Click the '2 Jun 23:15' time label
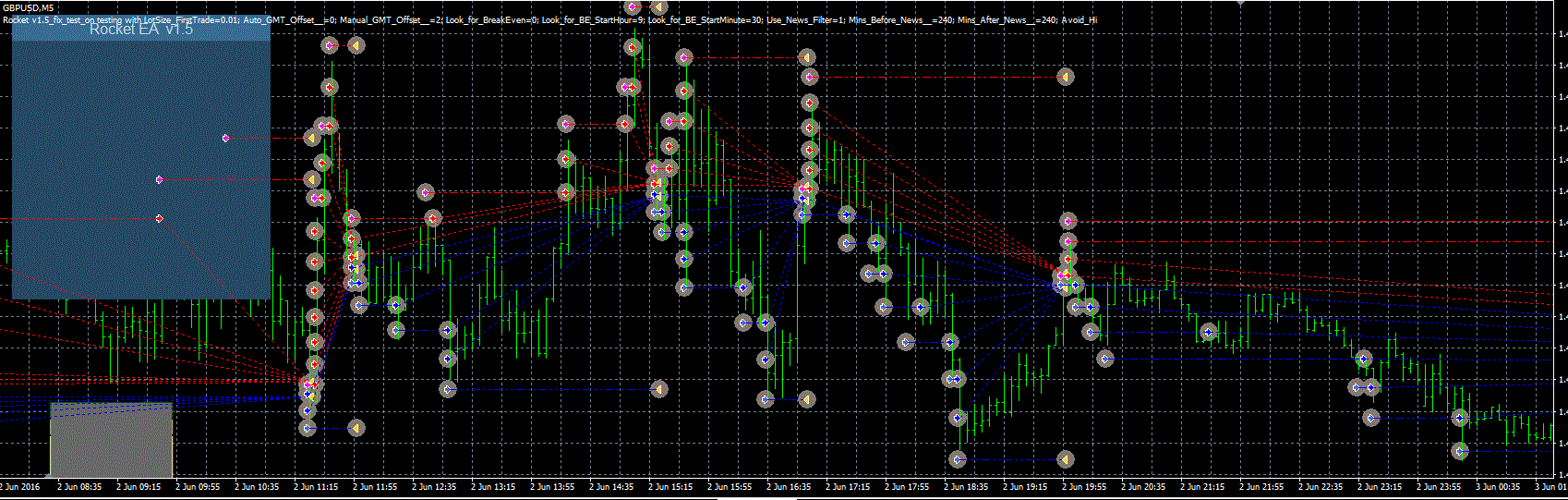Image resolution: width=1568 pixels, height=500 pixels. coord(1380,486)
